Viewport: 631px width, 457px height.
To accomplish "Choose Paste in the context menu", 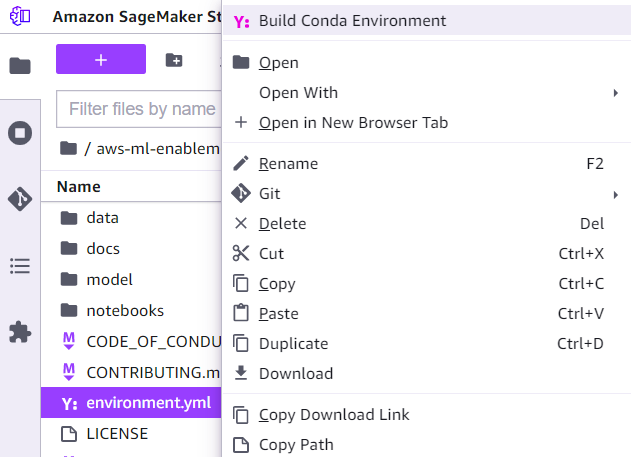I will 427,314.
